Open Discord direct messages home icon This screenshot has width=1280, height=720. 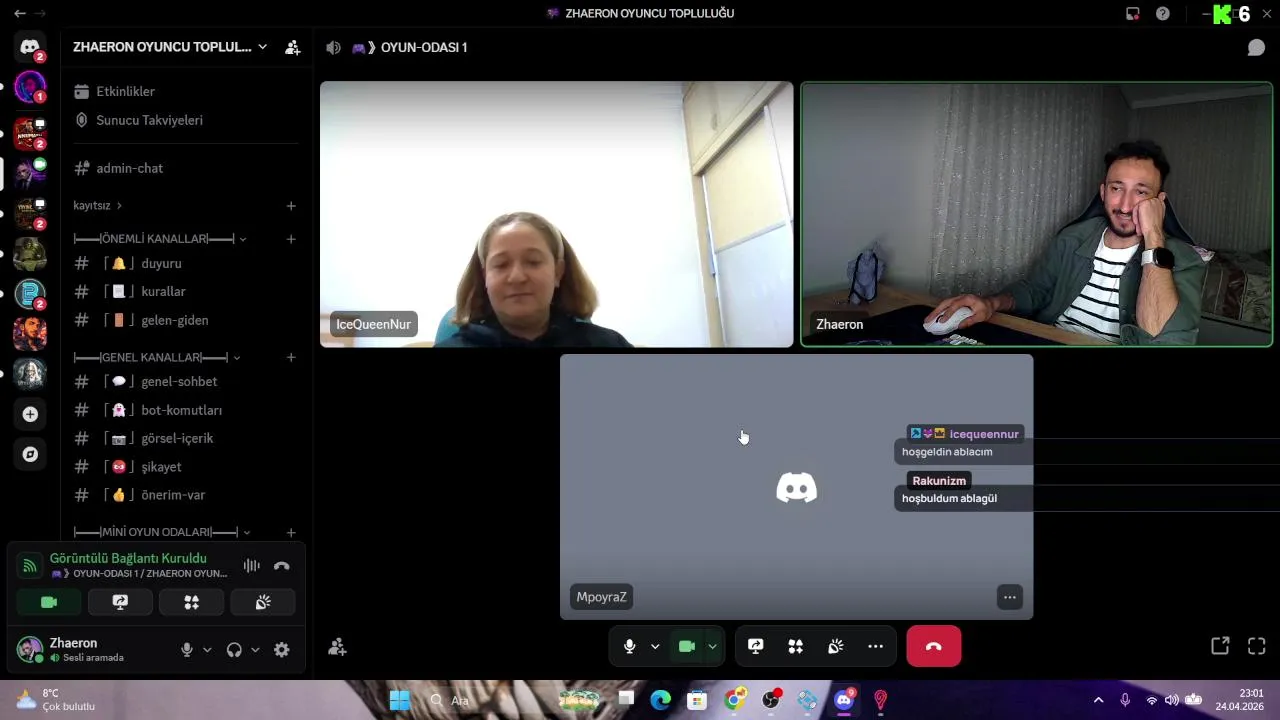[30, 47]
